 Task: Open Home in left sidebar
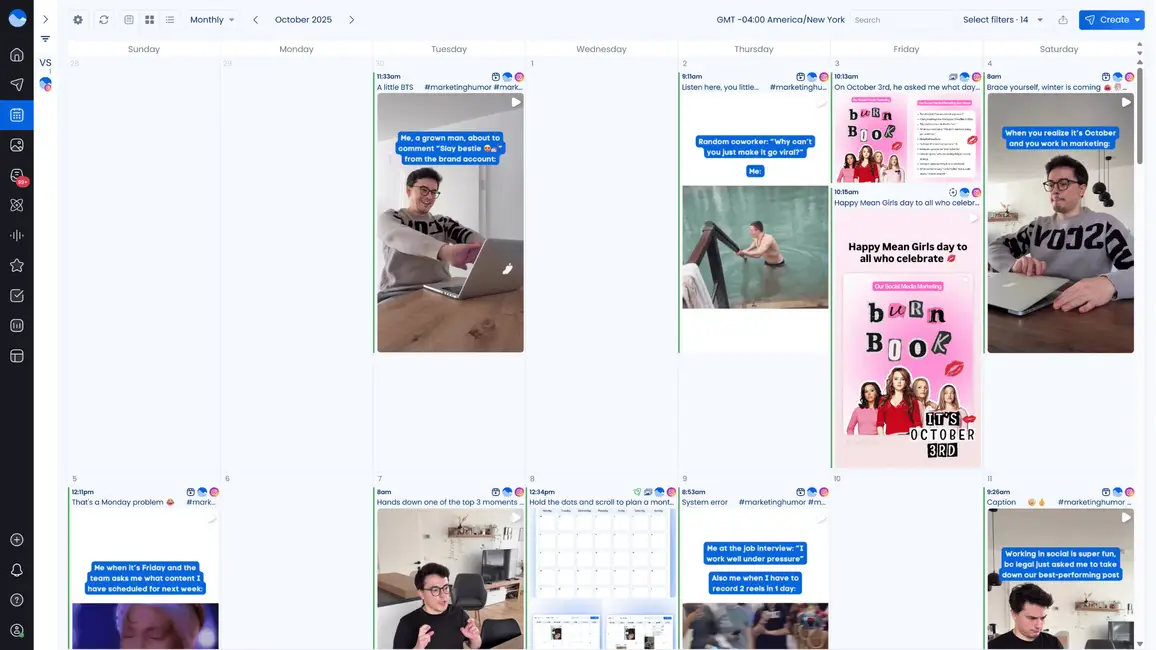(16, 55)
